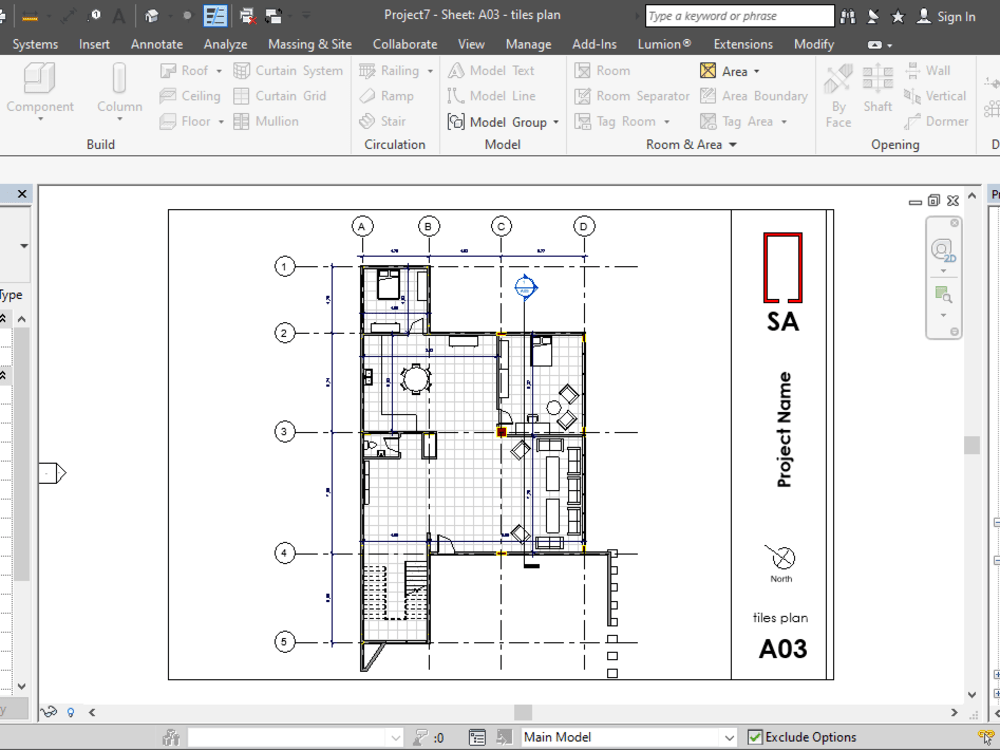The height and width of the screenshot is (750, 1000).
Task: Click the Column tool
Action: click(119, 91)
